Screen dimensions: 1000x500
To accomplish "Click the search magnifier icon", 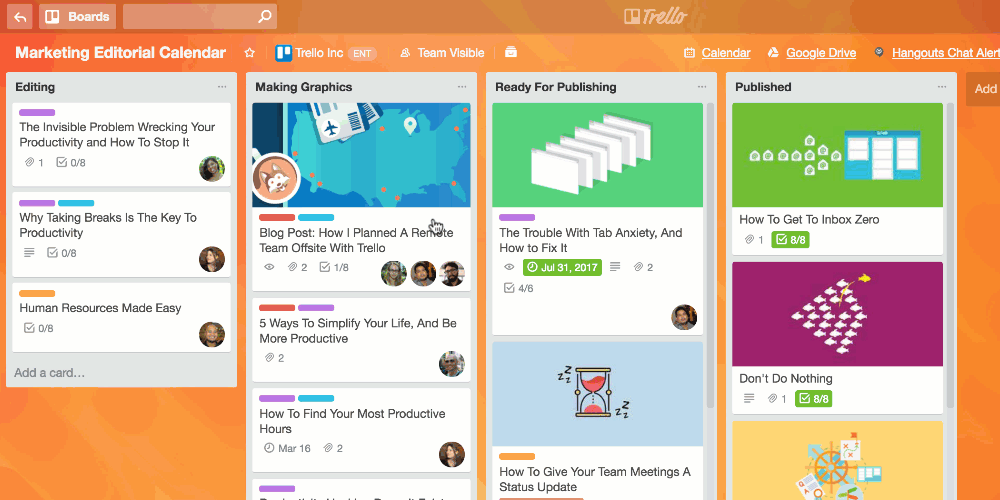I will [265, 17].
